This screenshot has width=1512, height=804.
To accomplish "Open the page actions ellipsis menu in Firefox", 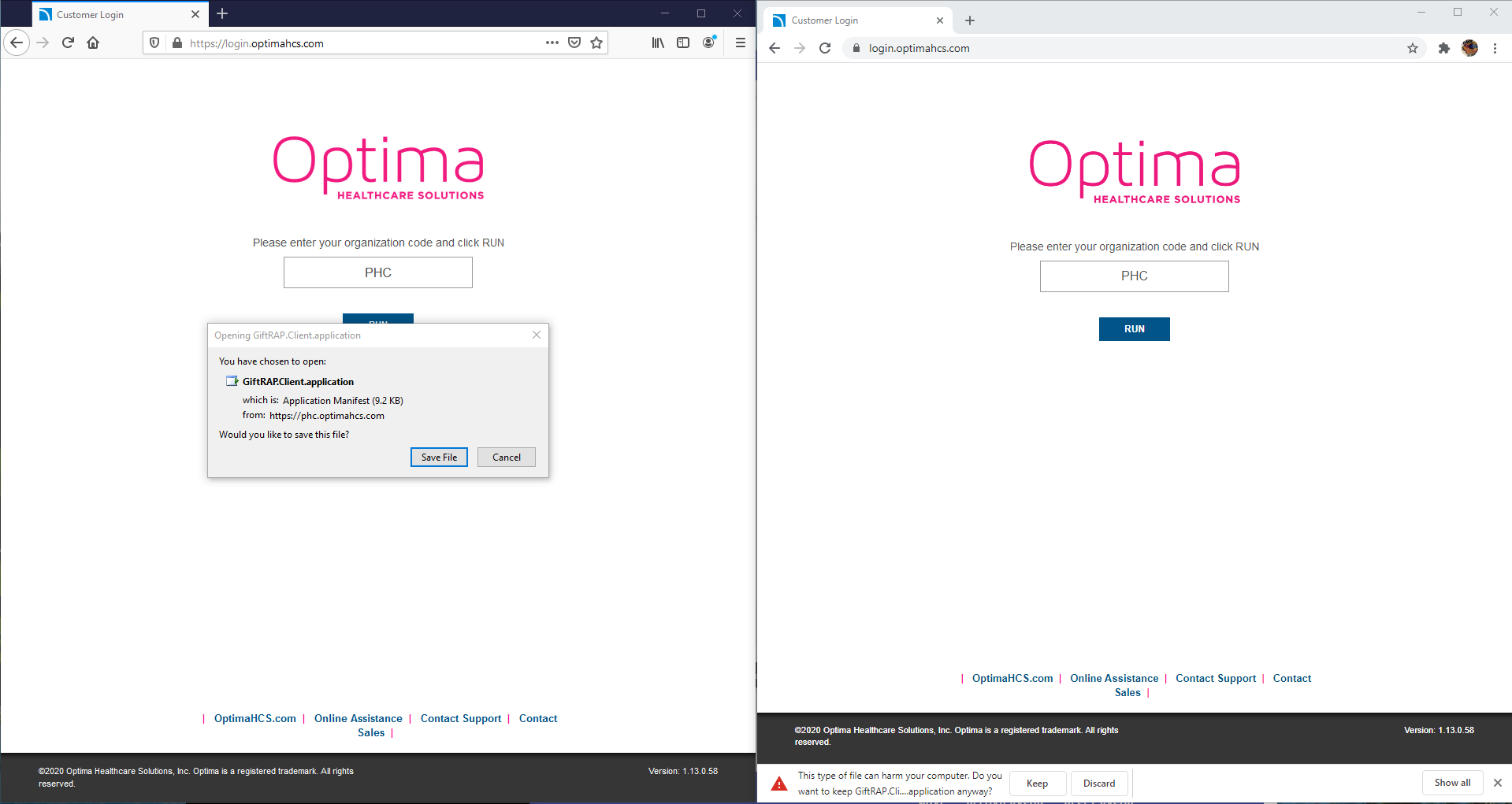I will pos(552,43).
